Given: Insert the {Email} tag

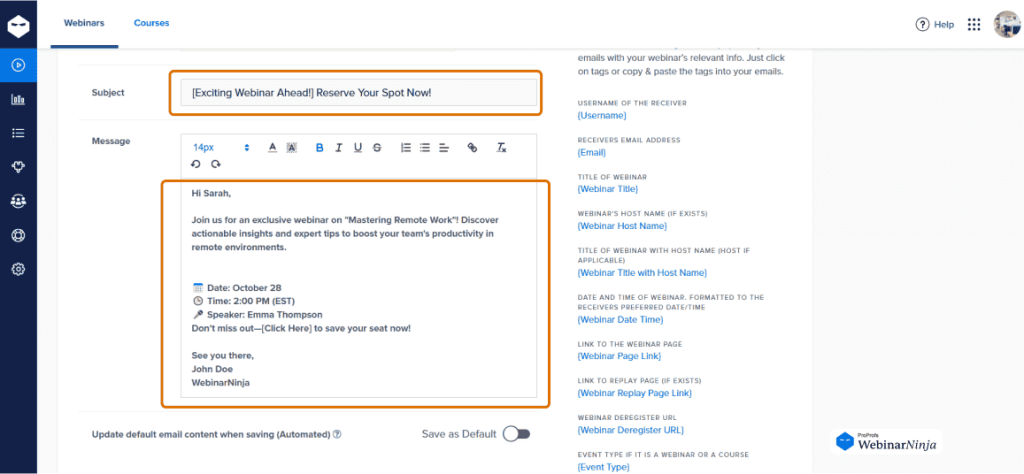Looking at the screenshot, I should [x=592, y=152].
